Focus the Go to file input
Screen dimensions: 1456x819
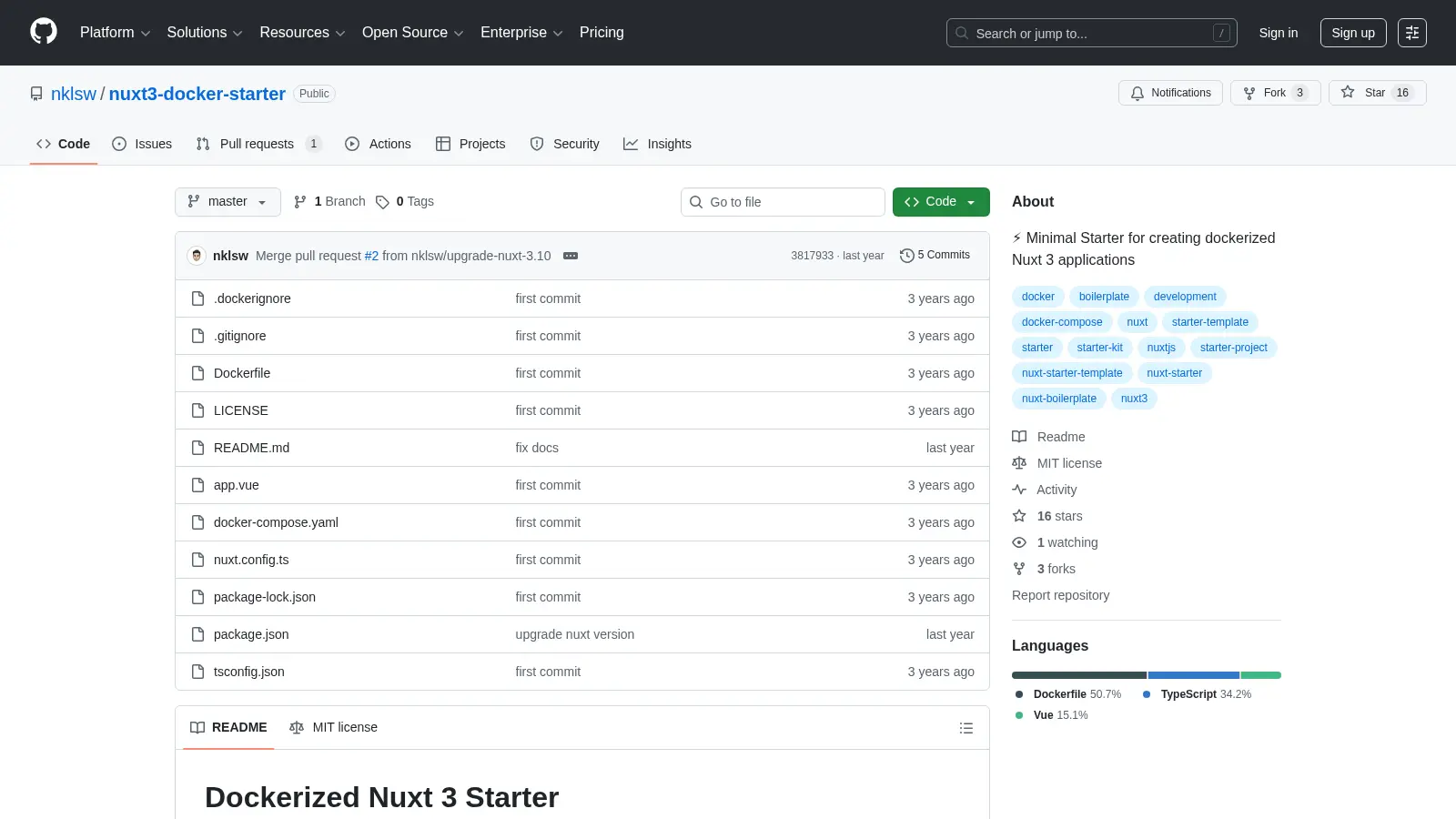click(x=783, y=202)
